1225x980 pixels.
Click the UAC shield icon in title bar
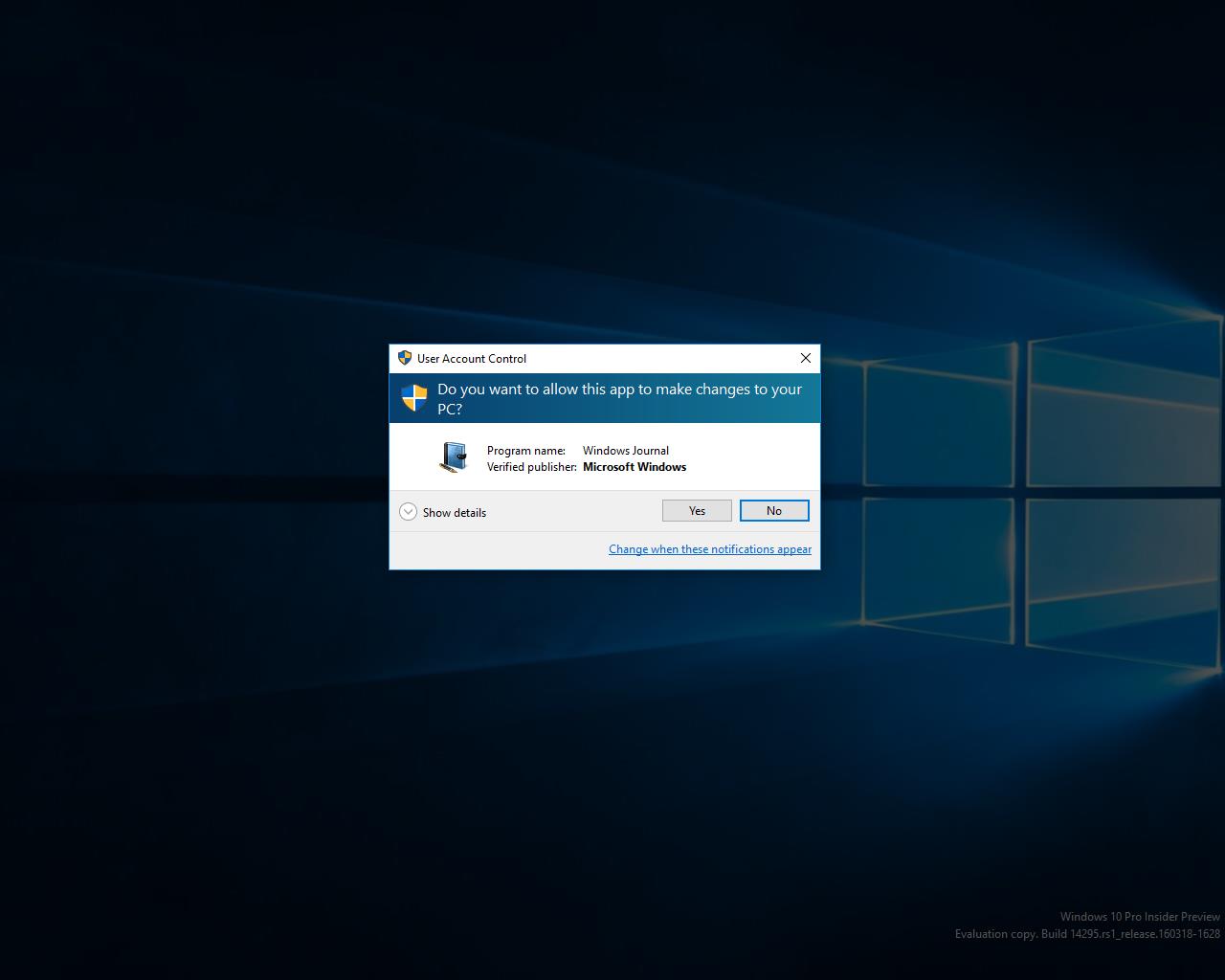[405, 358]
